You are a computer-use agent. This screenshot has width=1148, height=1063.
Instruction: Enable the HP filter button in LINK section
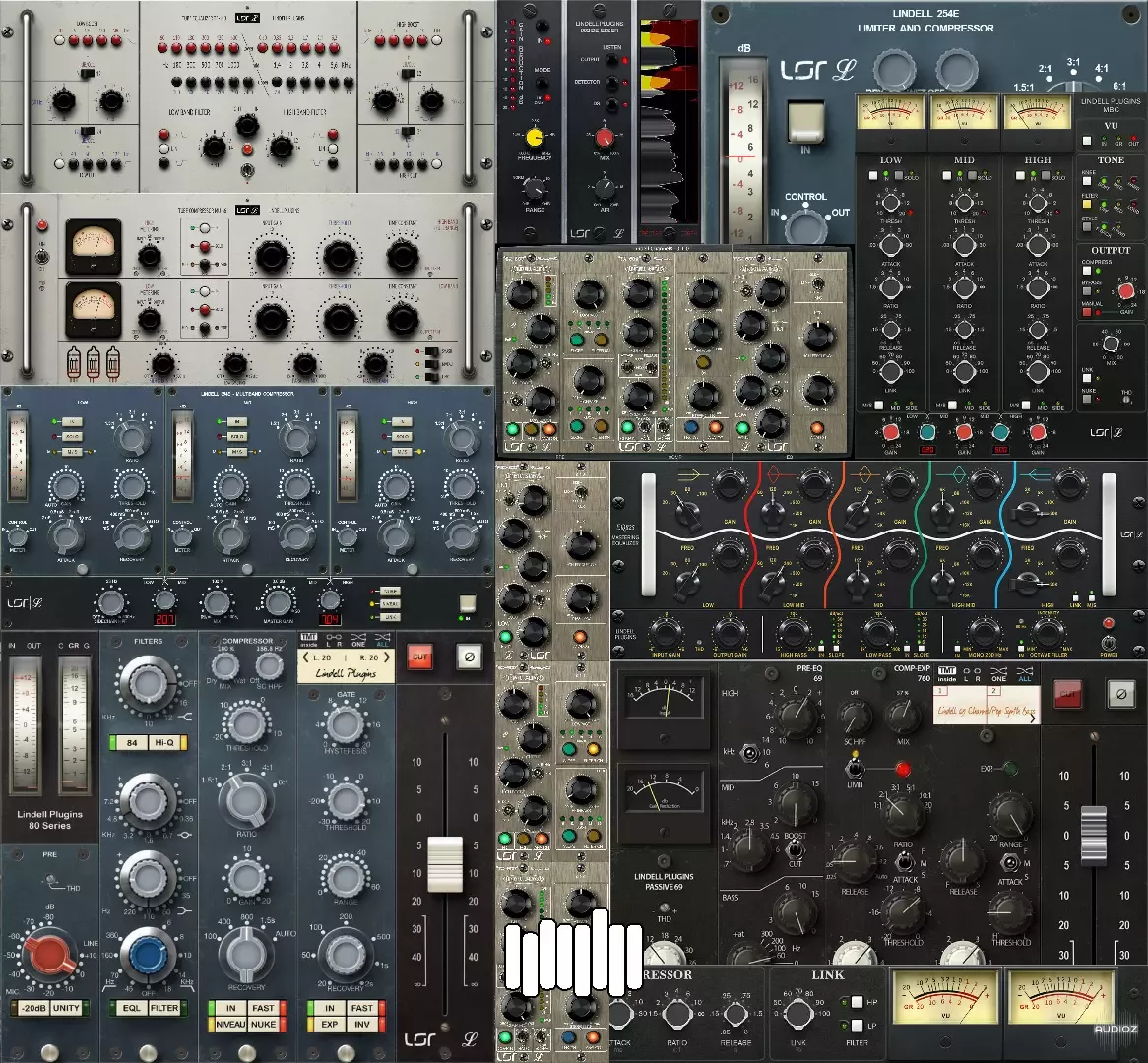[856, 1002]
